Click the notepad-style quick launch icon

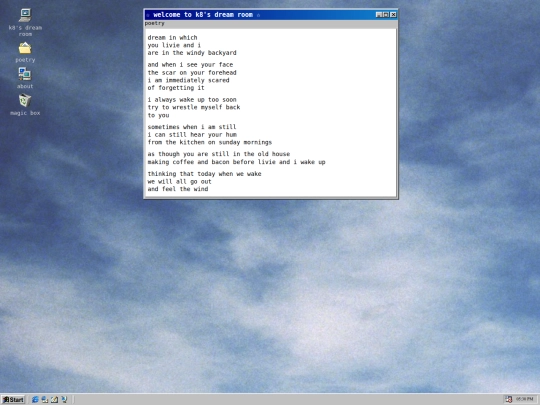click(54, 399)
